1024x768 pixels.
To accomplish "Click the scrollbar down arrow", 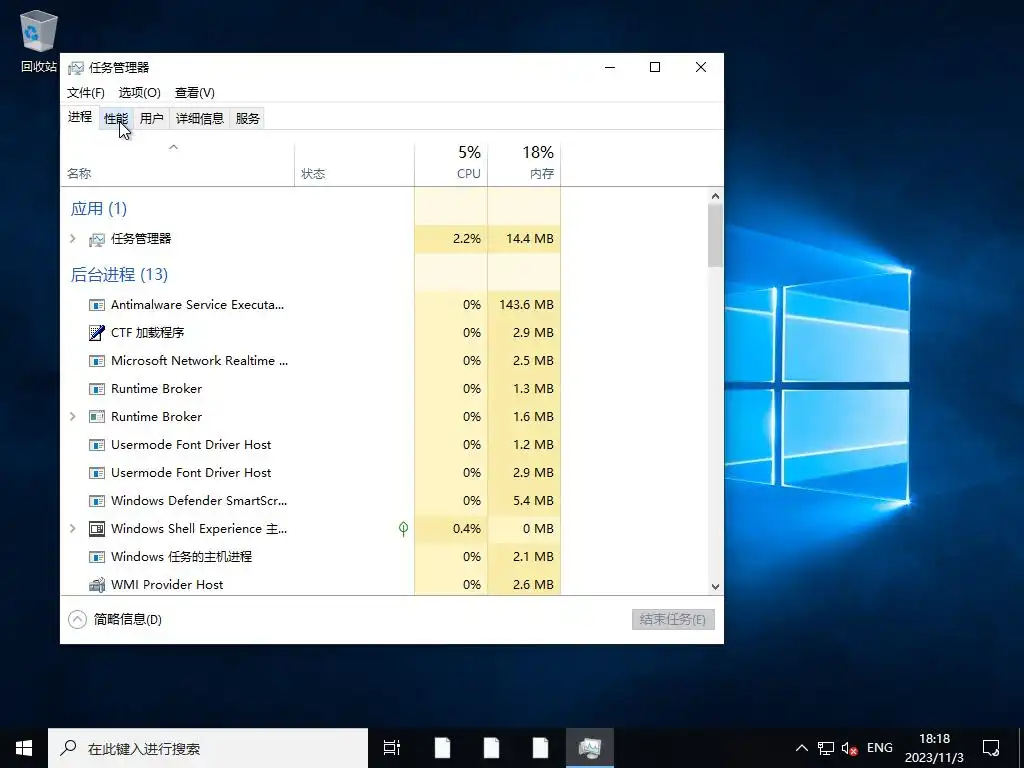I will 715,586.
